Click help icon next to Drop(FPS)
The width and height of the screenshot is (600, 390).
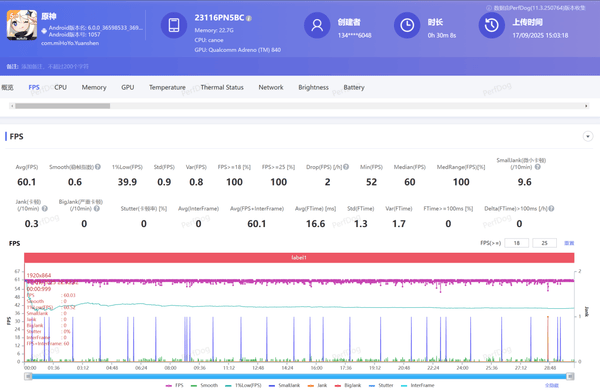point(346,167)
